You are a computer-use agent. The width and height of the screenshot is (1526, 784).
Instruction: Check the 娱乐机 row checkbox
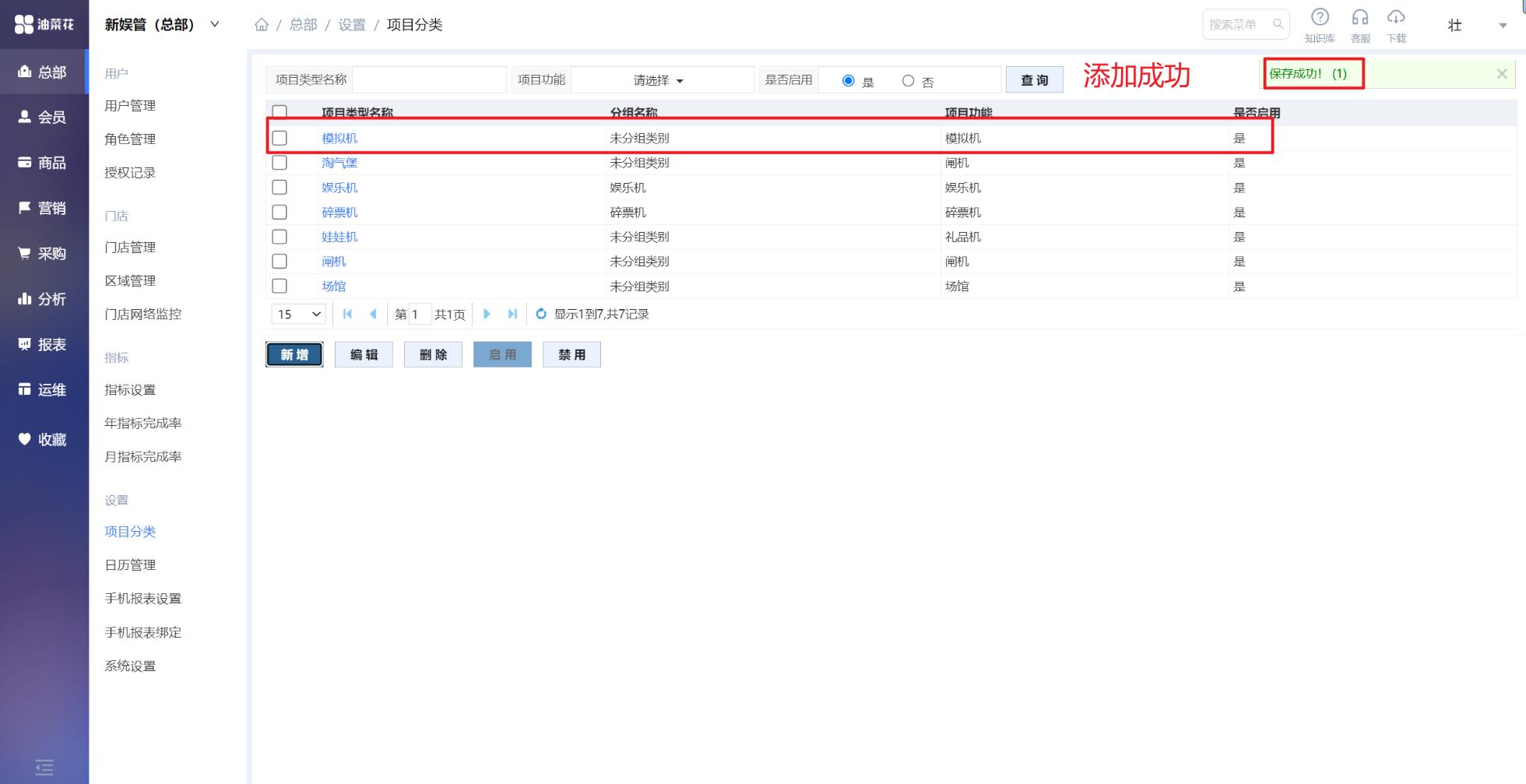[280, 188]
